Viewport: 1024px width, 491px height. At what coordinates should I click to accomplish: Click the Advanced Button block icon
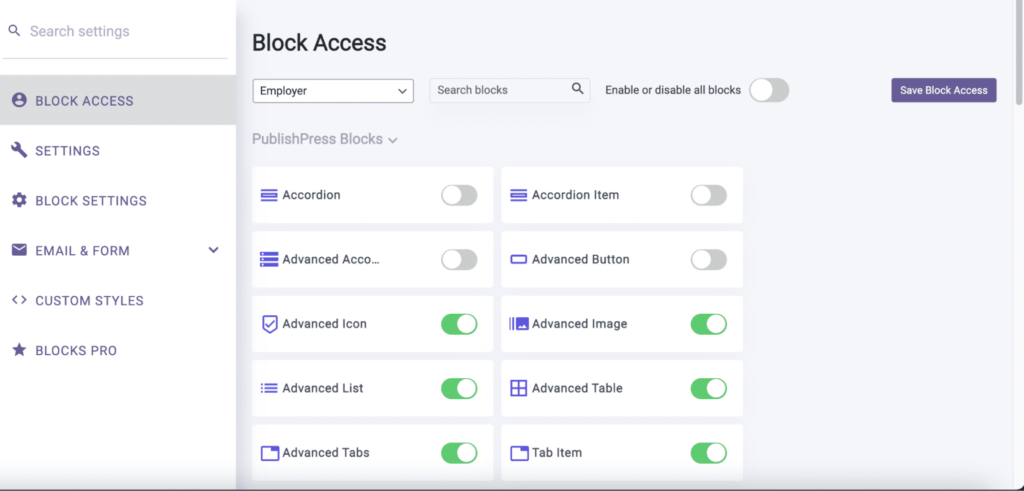click(519, 259)
